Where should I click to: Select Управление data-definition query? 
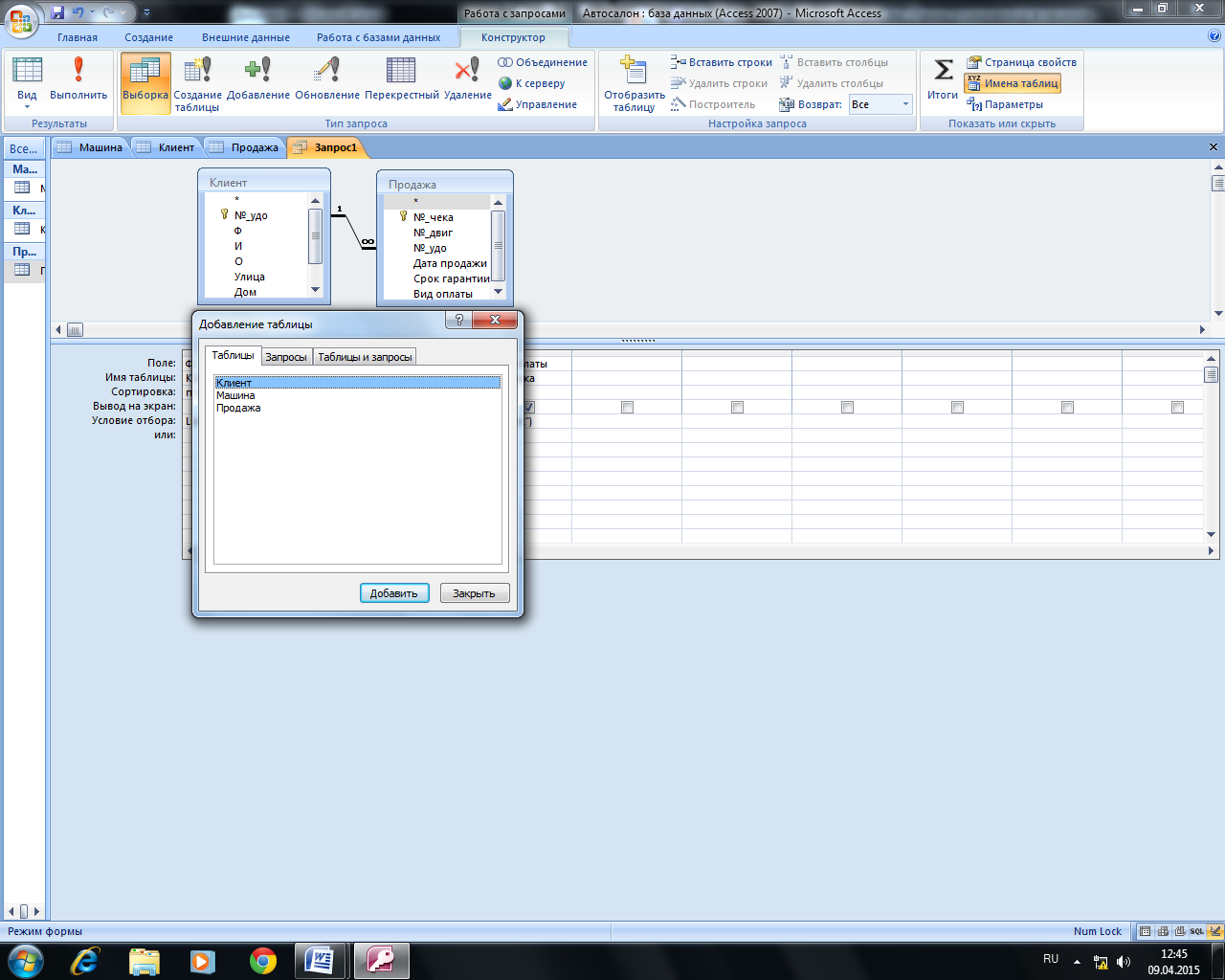point(537,104)
